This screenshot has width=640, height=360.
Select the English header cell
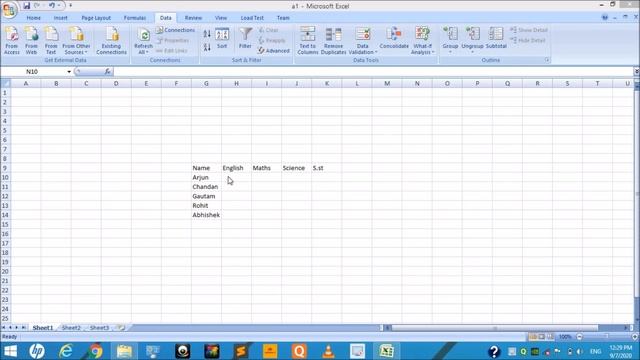[236, 168]
